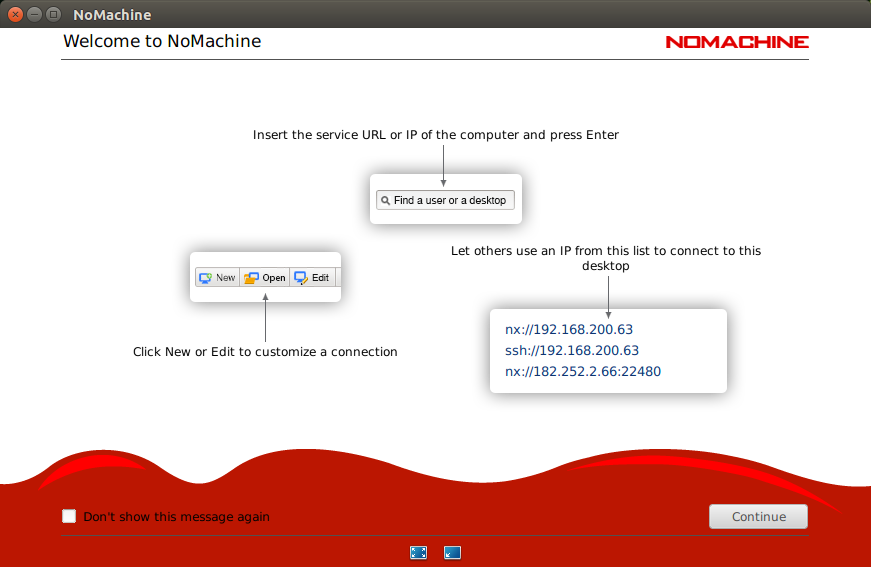Click the "Find a user or a desktop" search box
This screenshot has width=871, height=567.
coord(445,200)
